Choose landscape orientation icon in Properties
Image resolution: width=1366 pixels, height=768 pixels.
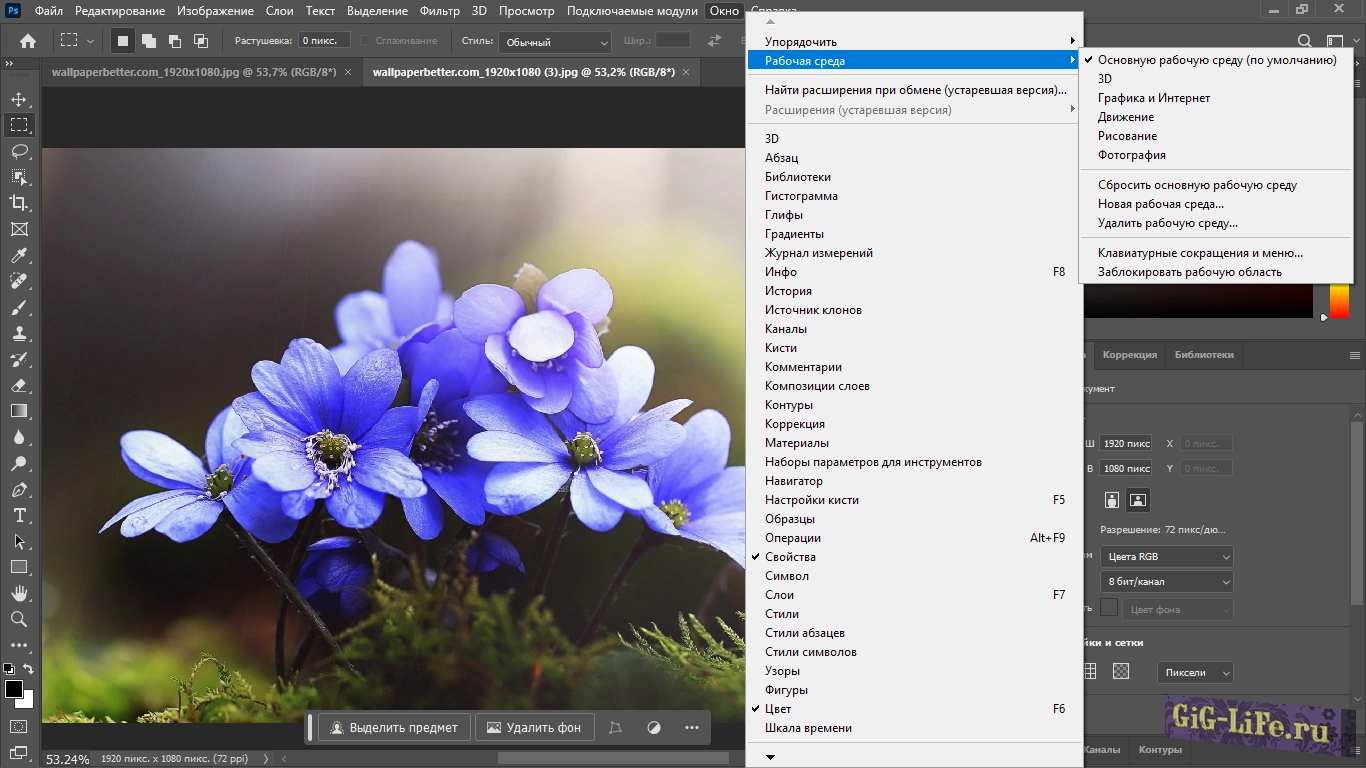[1138, 499]
